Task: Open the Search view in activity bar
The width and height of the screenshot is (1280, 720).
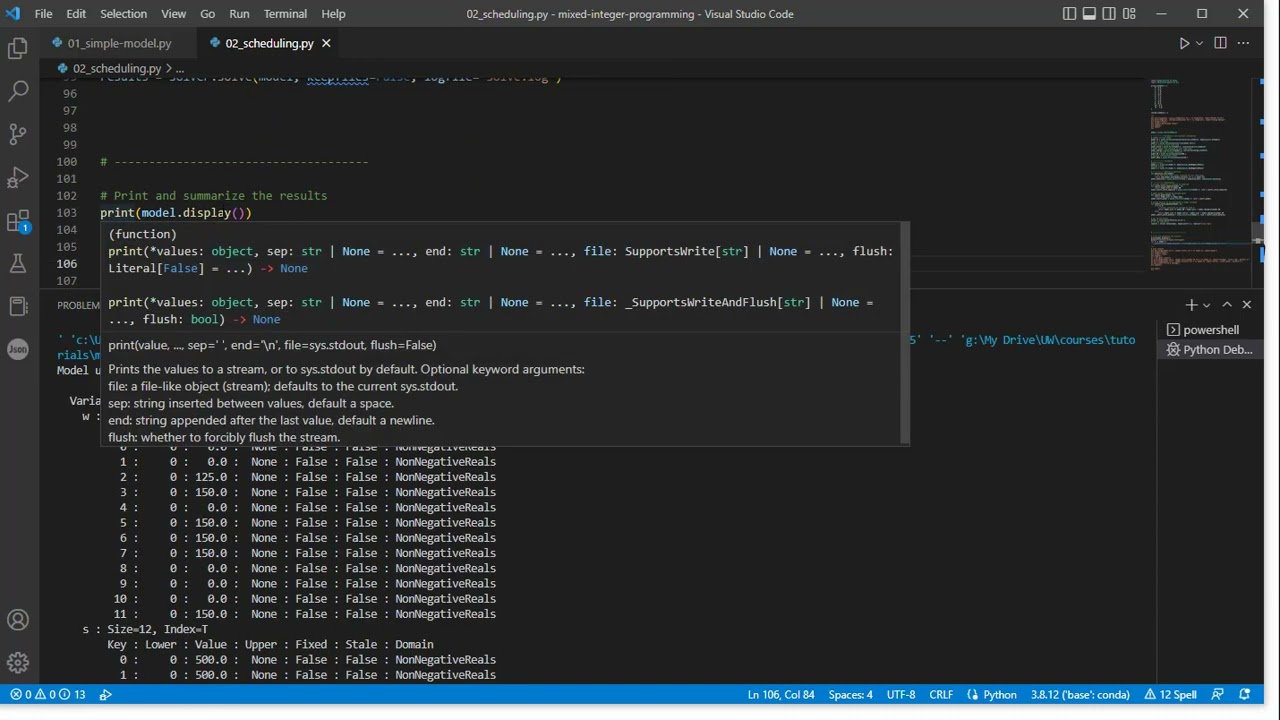Action: 18,91
